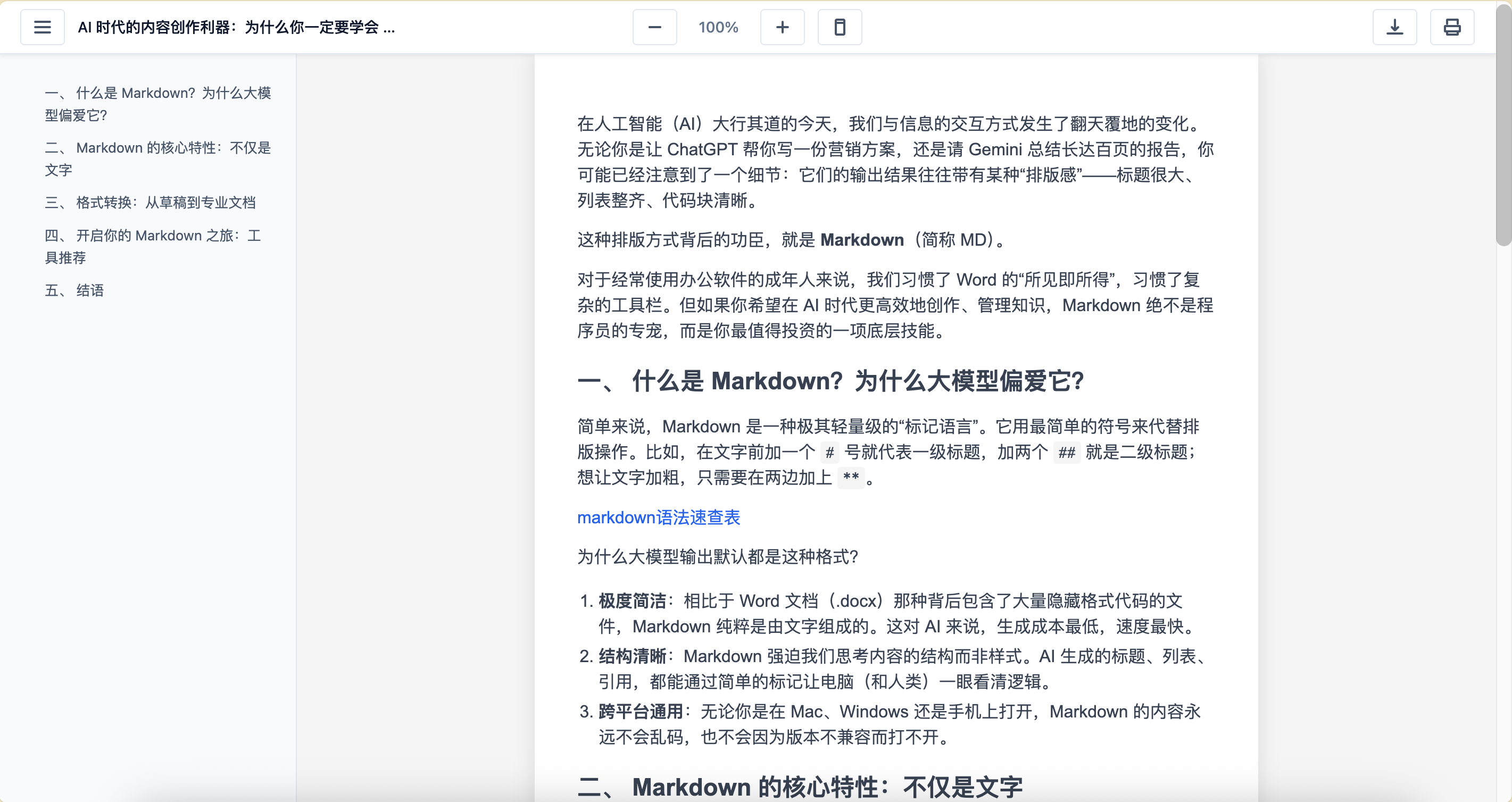Jump to 二、Markdown 的核心特性 in outline
Viewport: 1512px width, 802px height.
[159, 159]
